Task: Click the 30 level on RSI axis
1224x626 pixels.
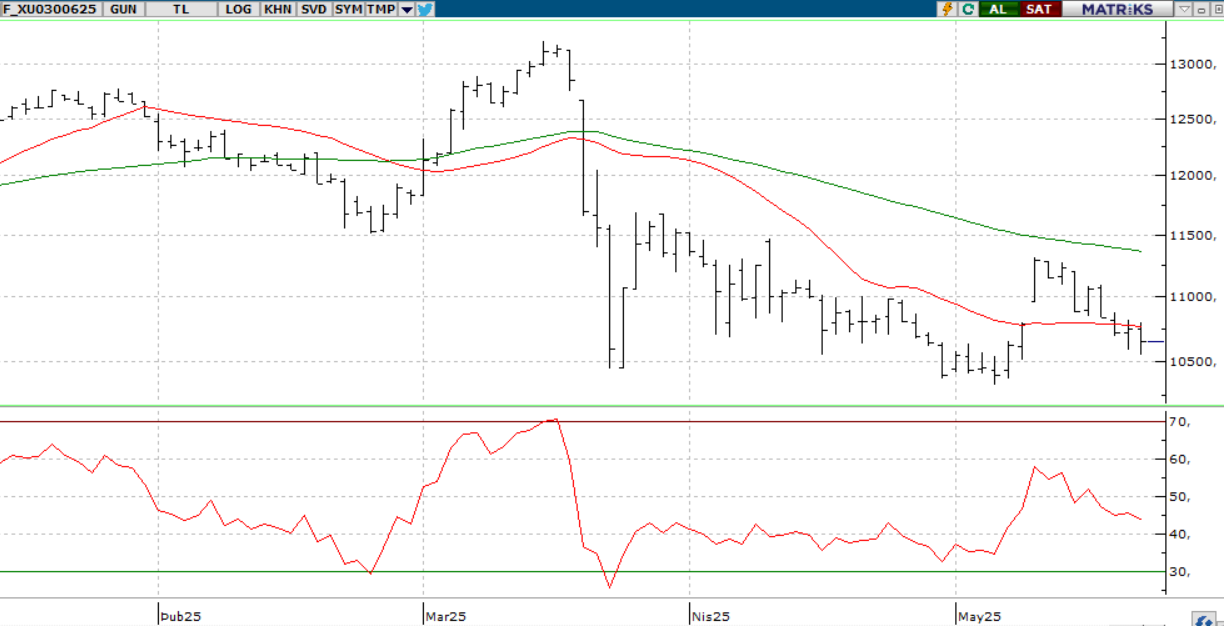Action: (1181, 572)
